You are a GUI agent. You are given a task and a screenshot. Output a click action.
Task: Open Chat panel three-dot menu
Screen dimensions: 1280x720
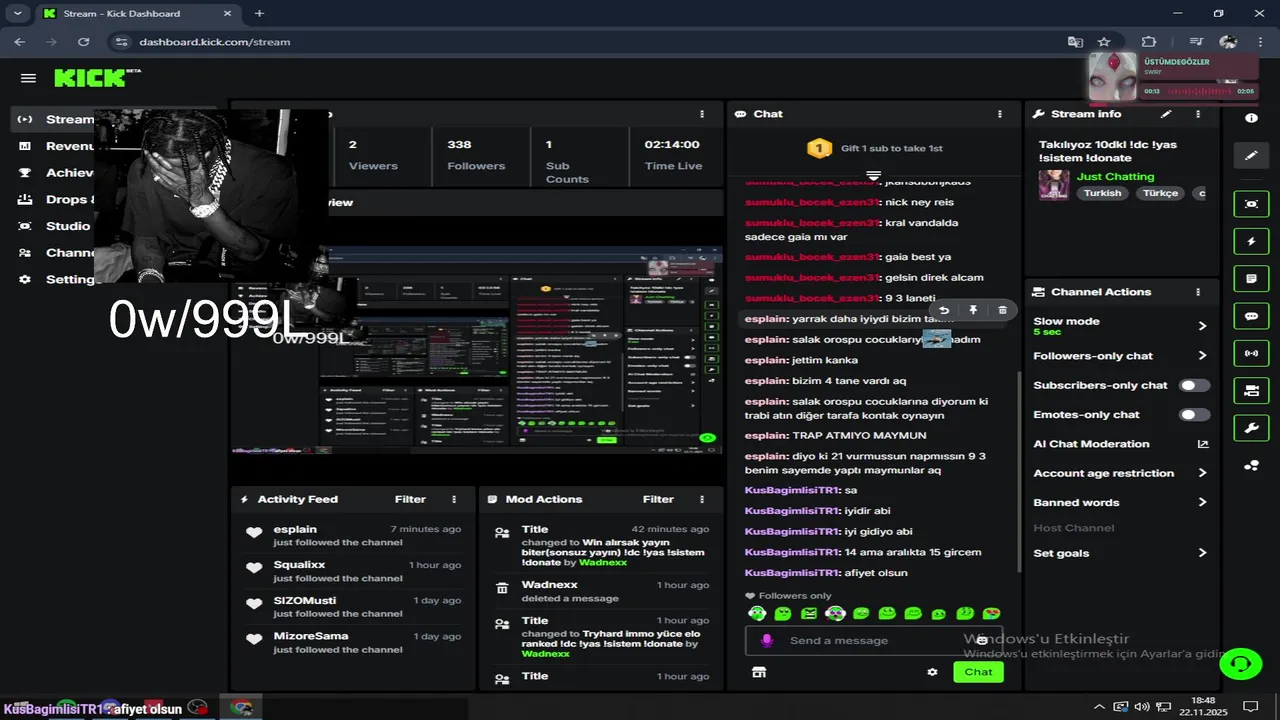[999, 114]
